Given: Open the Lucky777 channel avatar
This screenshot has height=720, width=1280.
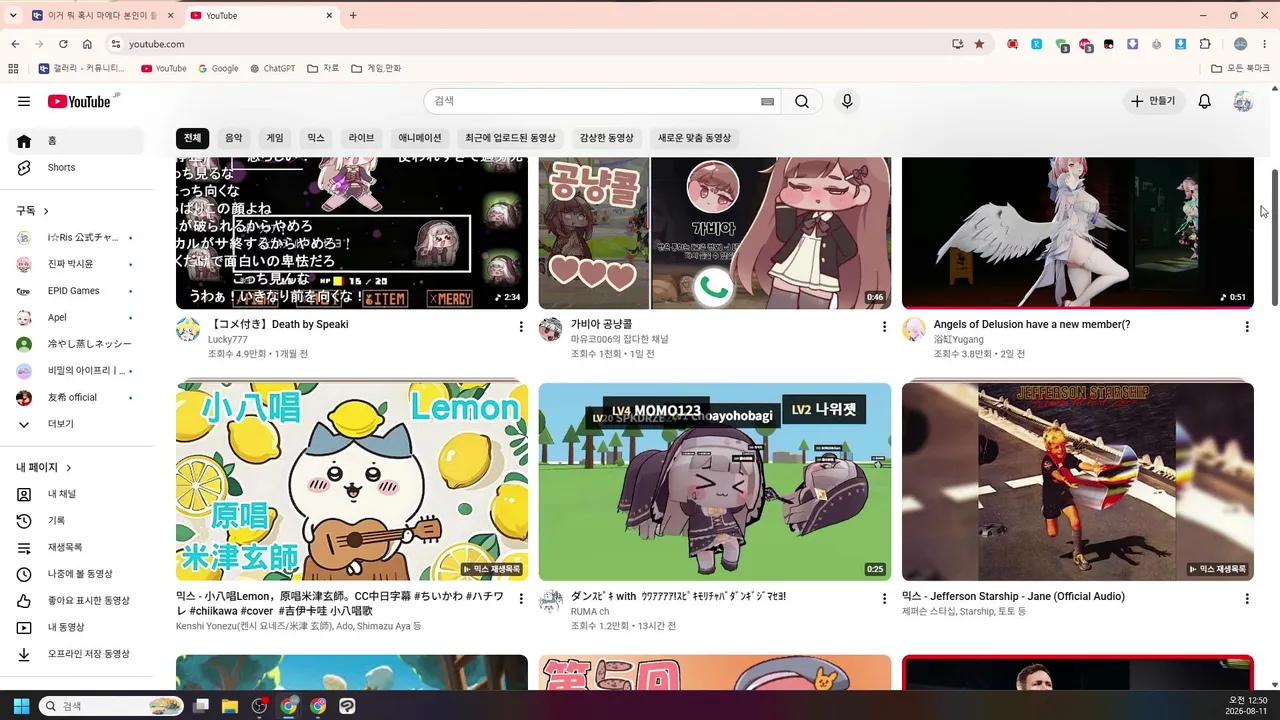Looking at the screenshot, I should click(188, 330).
